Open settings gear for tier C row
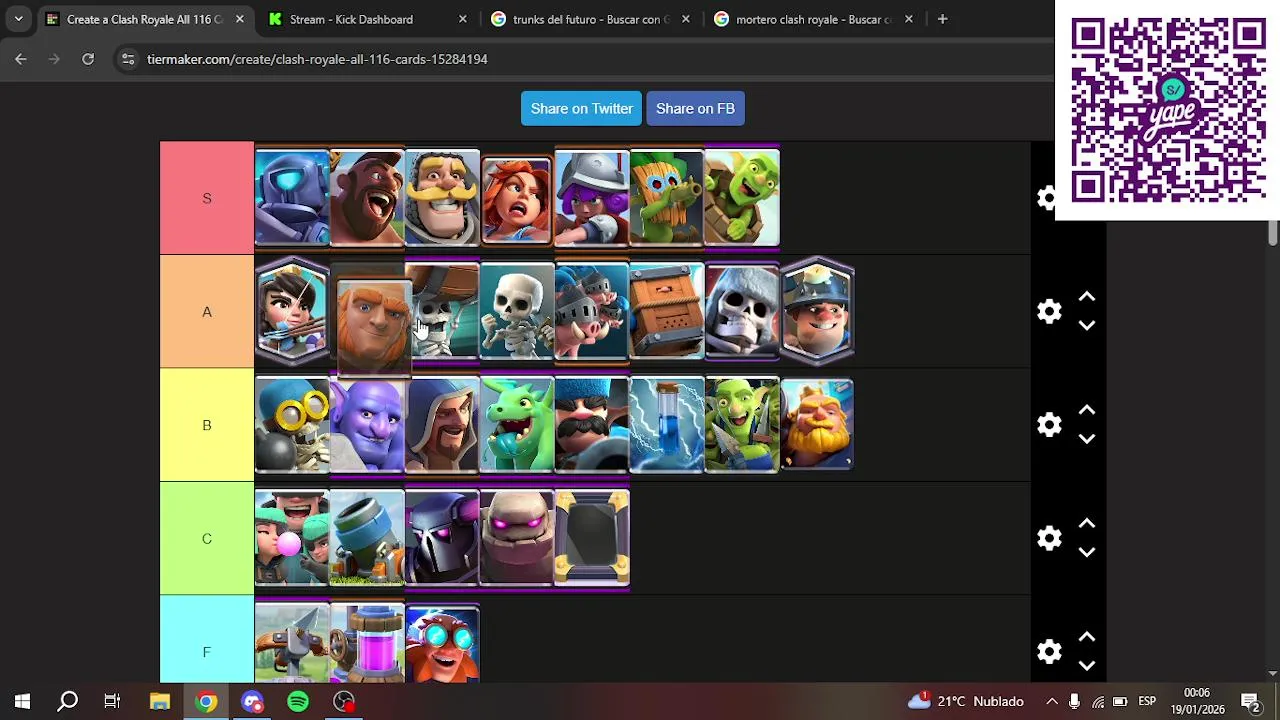 [x=1049, y=539]
